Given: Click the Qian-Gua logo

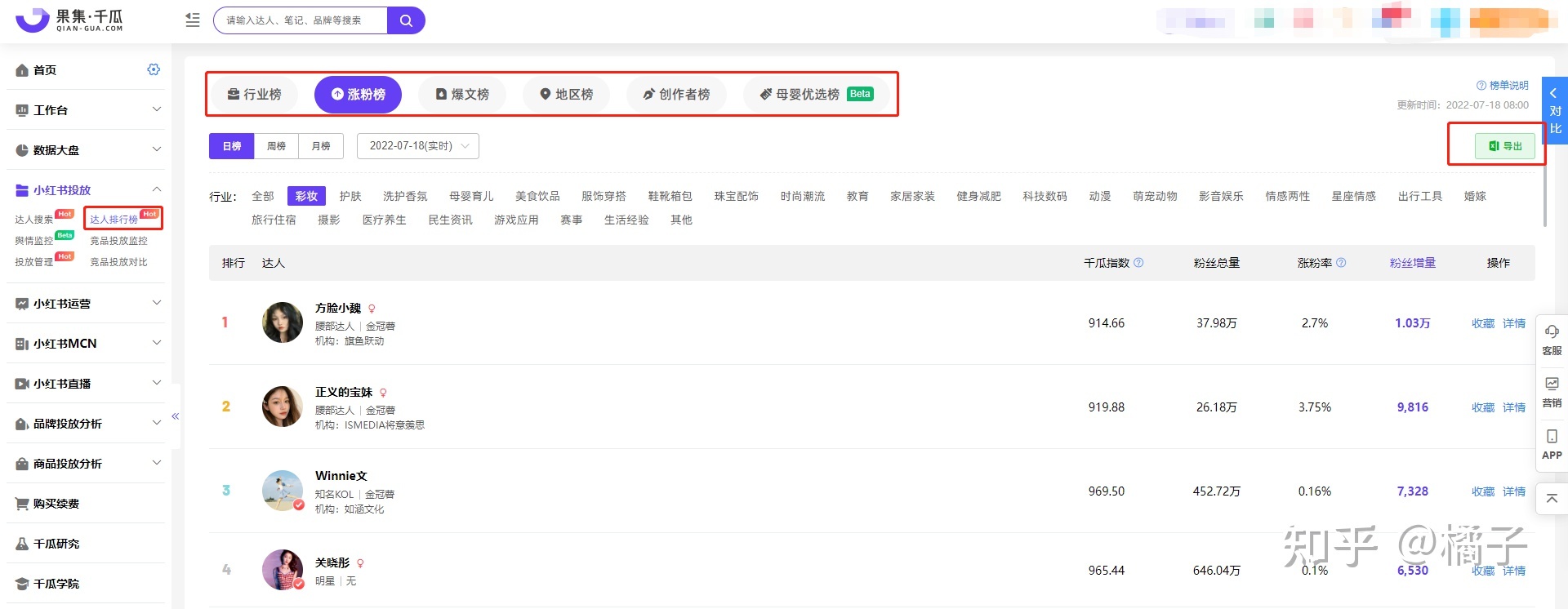Looking at the screenshot, I should (69, 20).
